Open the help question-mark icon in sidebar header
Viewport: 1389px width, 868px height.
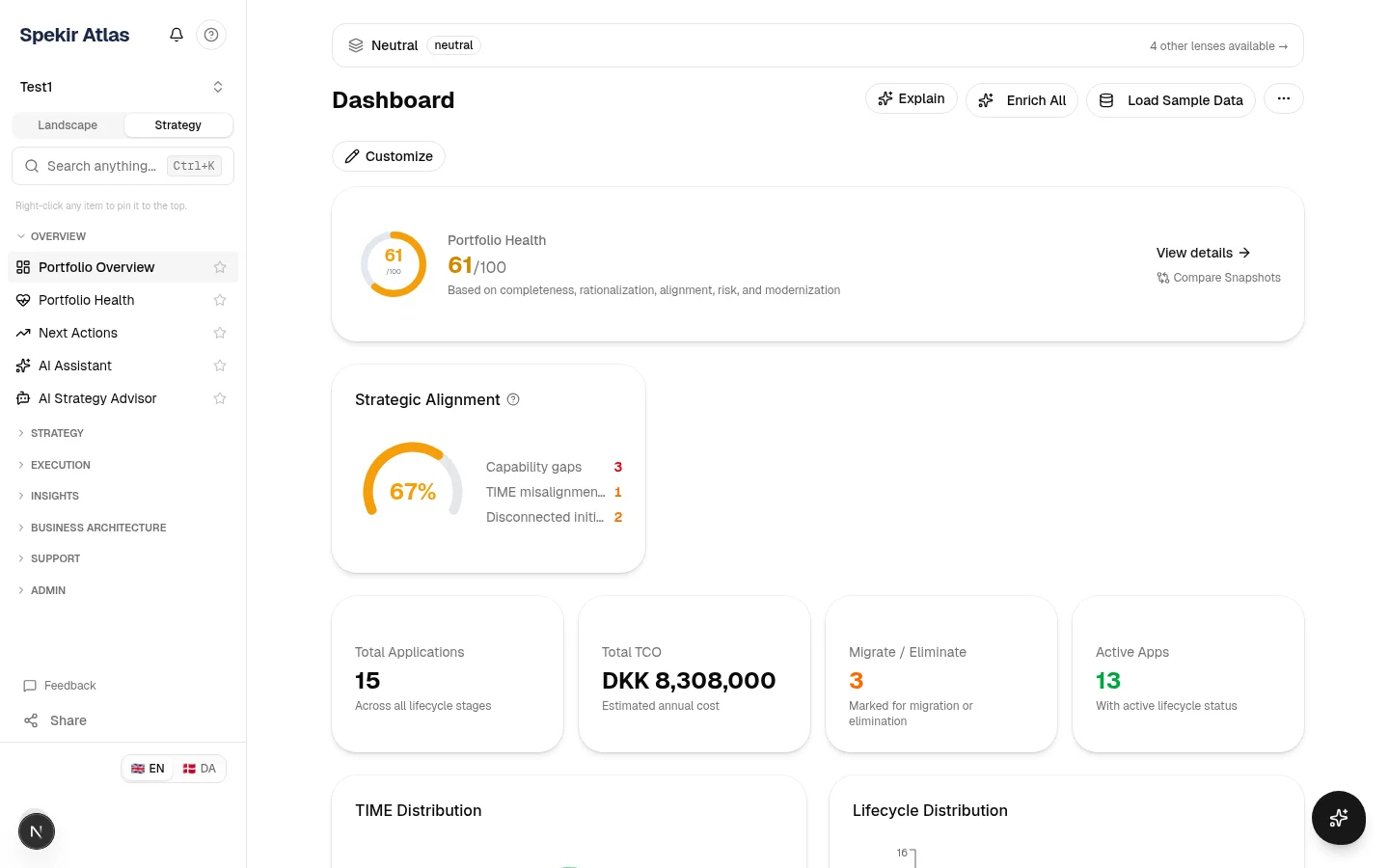211,35
